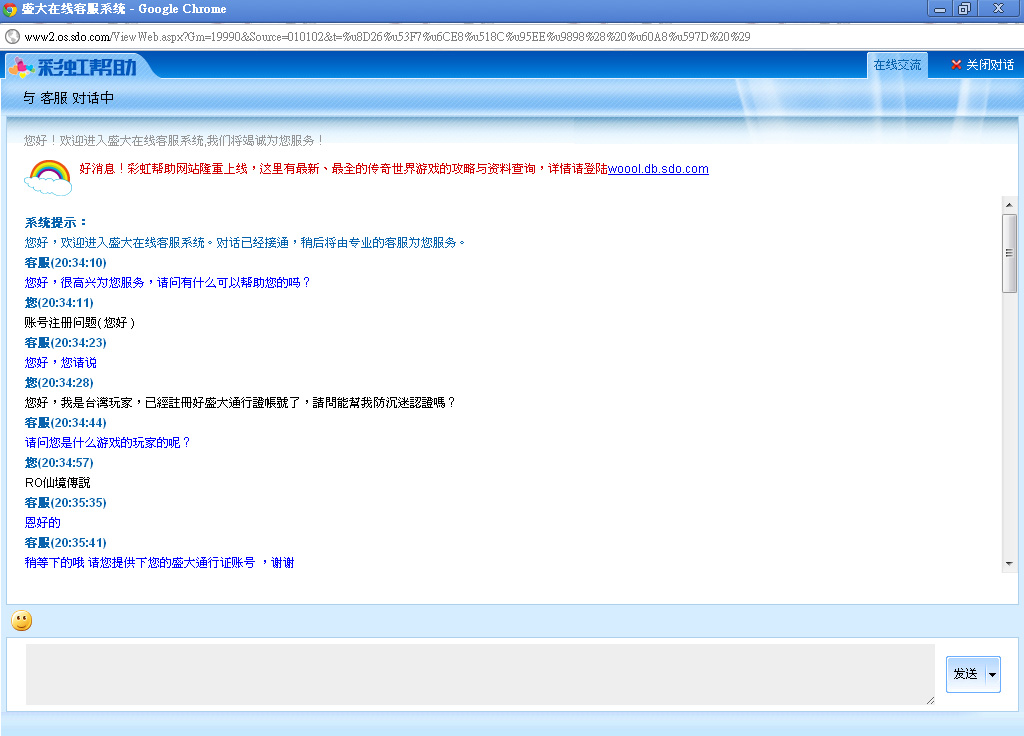Click the chat scrollbar up arrow

1009,205
